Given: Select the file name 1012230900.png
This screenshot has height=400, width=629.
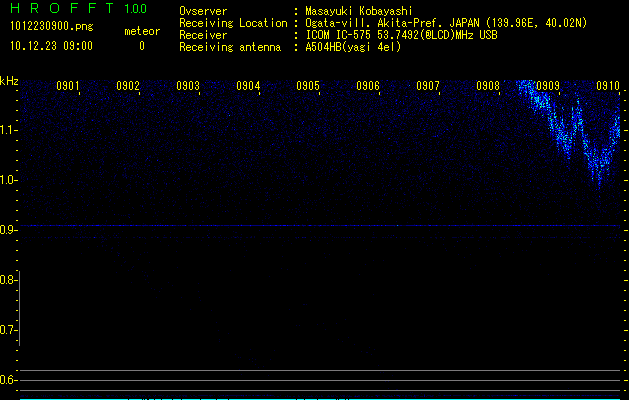Looking at the screenshot, I should [52, 27].
